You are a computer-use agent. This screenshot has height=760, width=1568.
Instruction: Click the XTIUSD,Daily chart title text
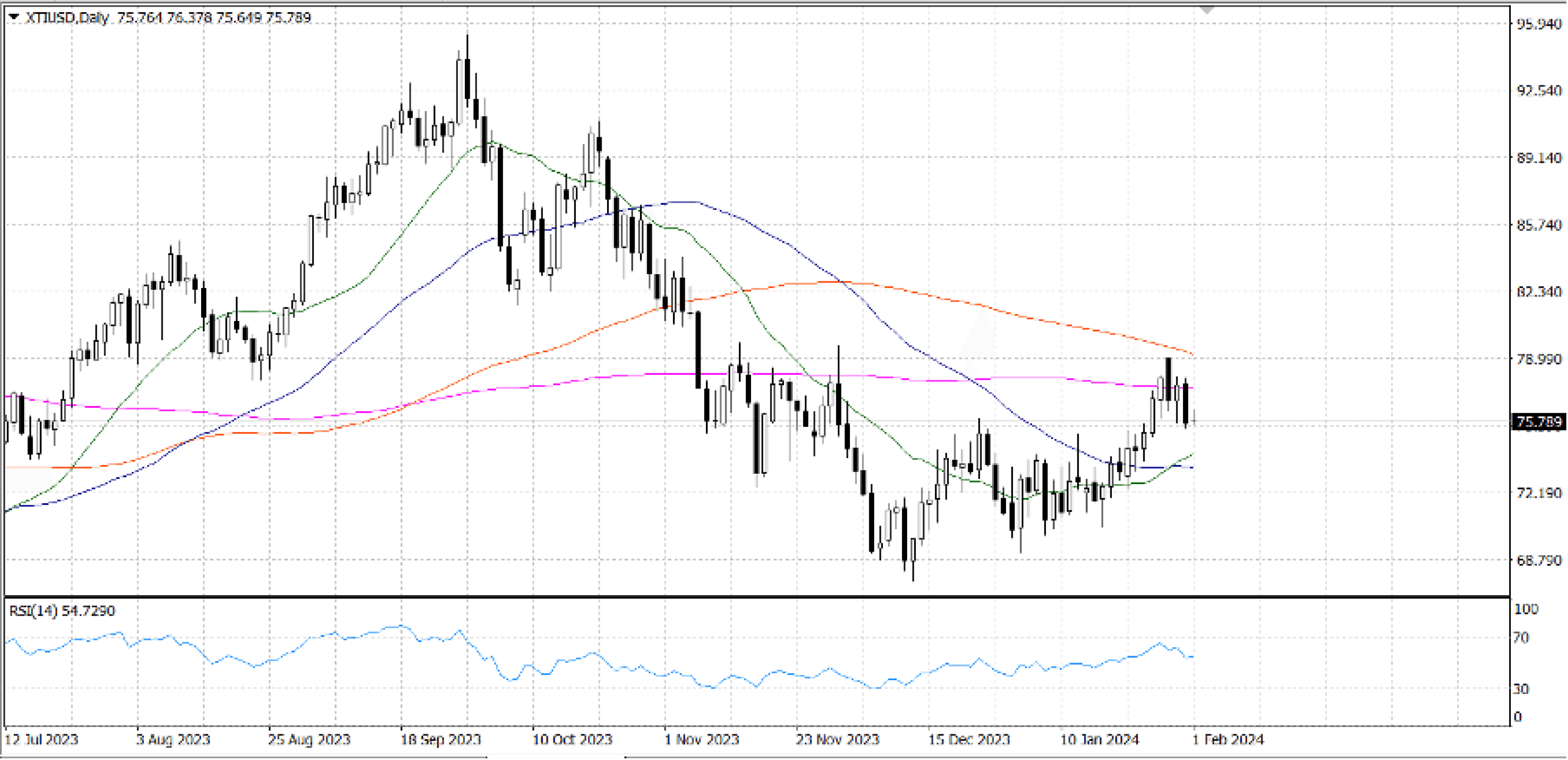point(67,17)
